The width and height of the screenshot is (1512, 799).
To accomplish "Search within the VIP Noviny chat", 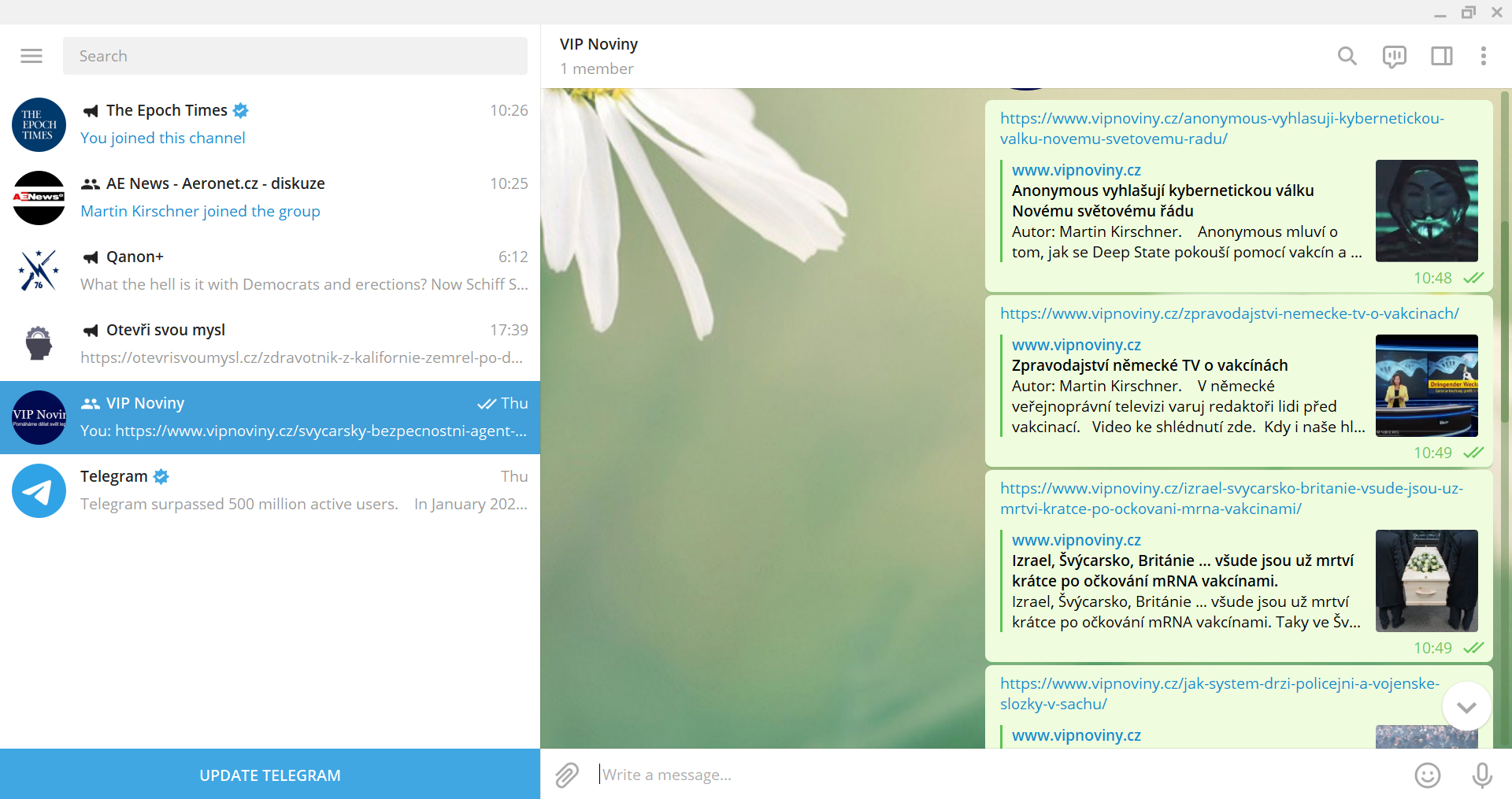I will (1347, 56).
